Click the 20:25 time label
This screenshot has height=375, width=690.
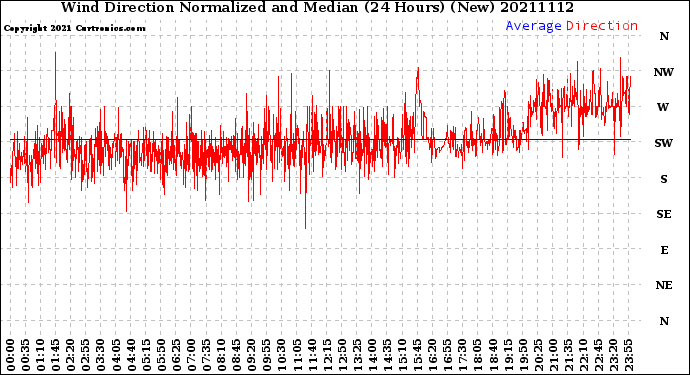[x=538, y=355]
